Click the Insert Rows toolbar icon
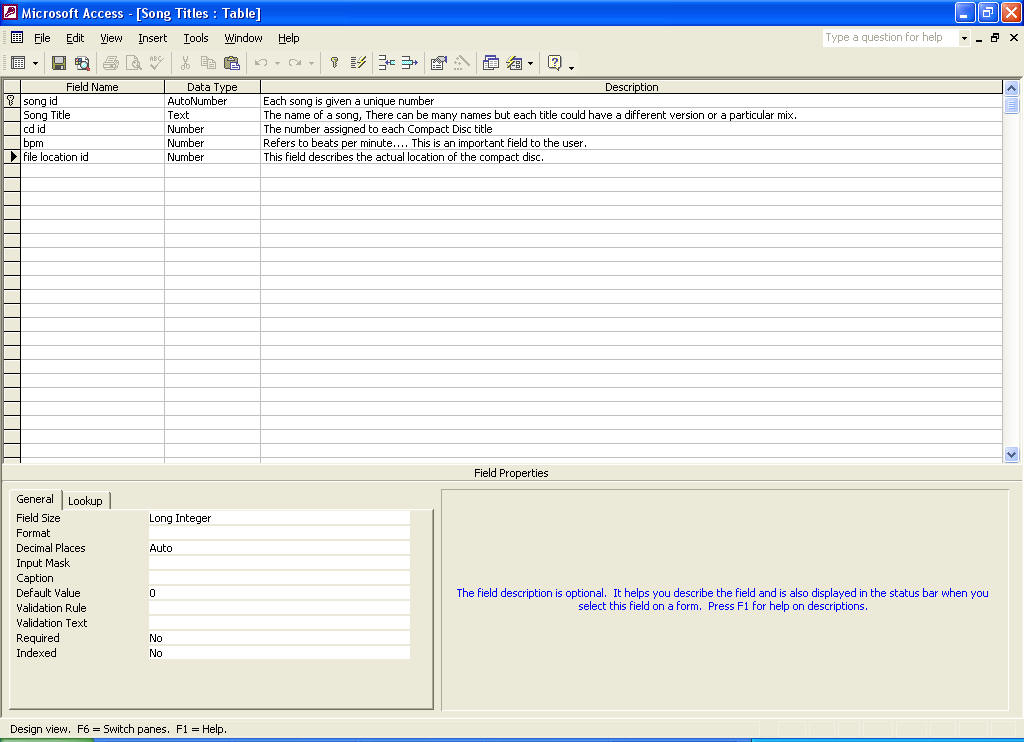This screenshot has width=1024, height=742. [x=386, y=63]
